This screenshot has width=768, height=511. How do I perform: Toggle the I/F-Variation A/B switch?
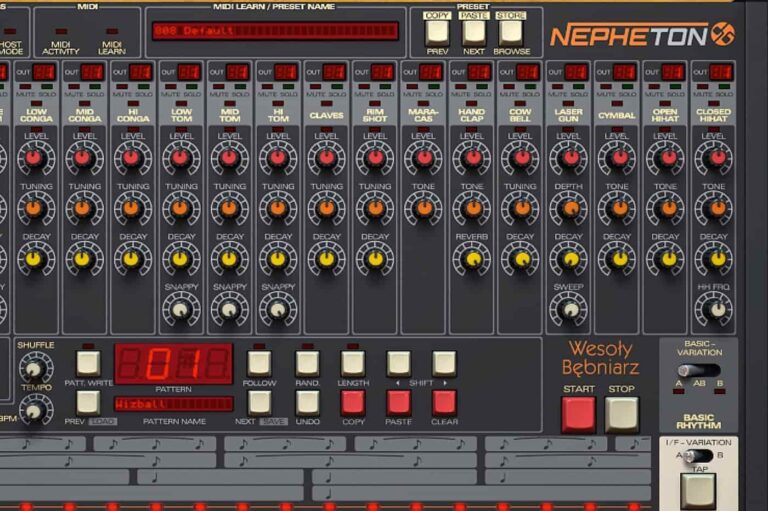point(699,456)
